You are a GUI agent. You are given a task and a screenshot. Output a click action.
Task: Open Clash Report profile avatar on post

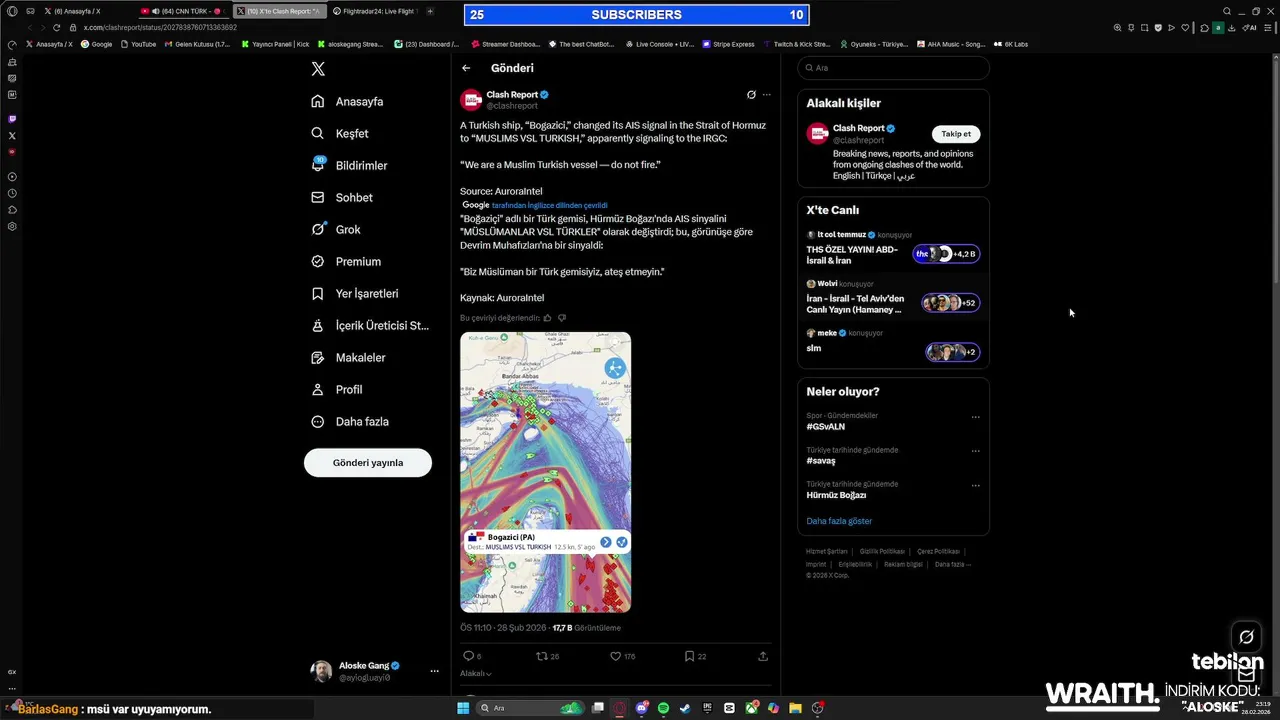(471, 100)
